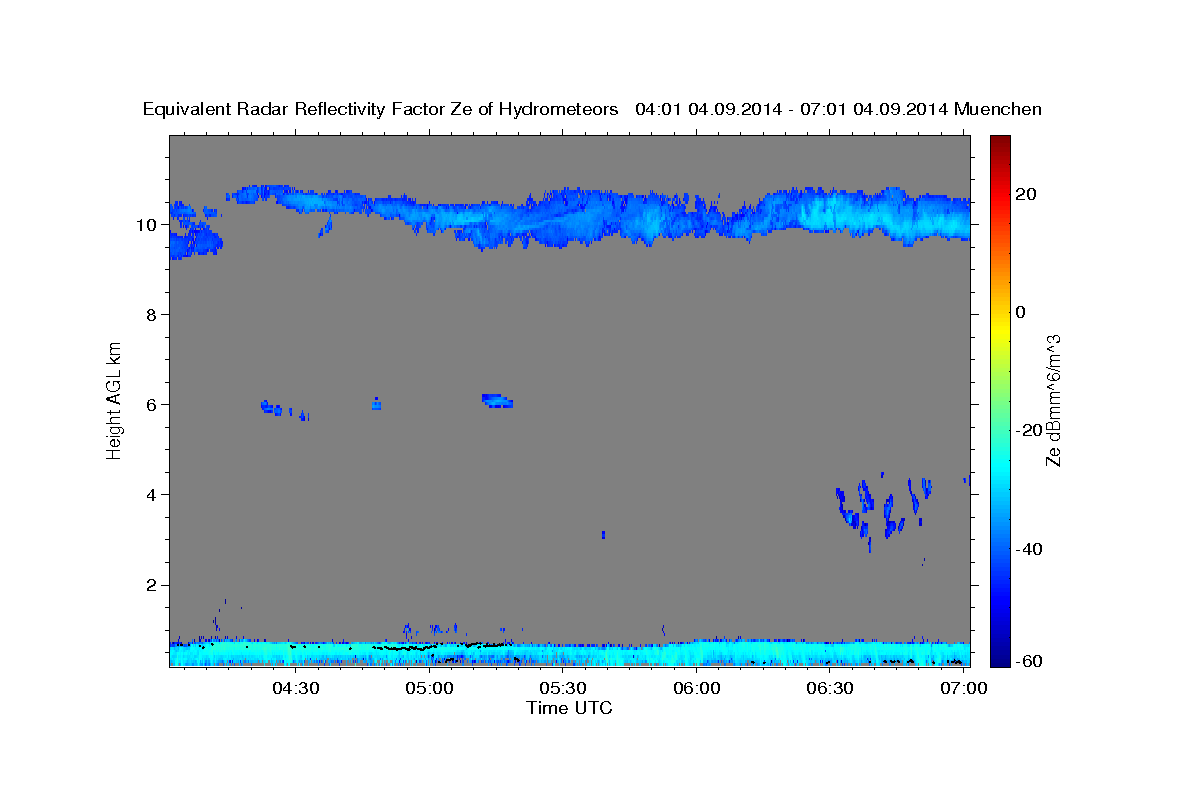Click the 'Time UTC' axis label
1200x800 pixels.
click(x=569, y=708)
